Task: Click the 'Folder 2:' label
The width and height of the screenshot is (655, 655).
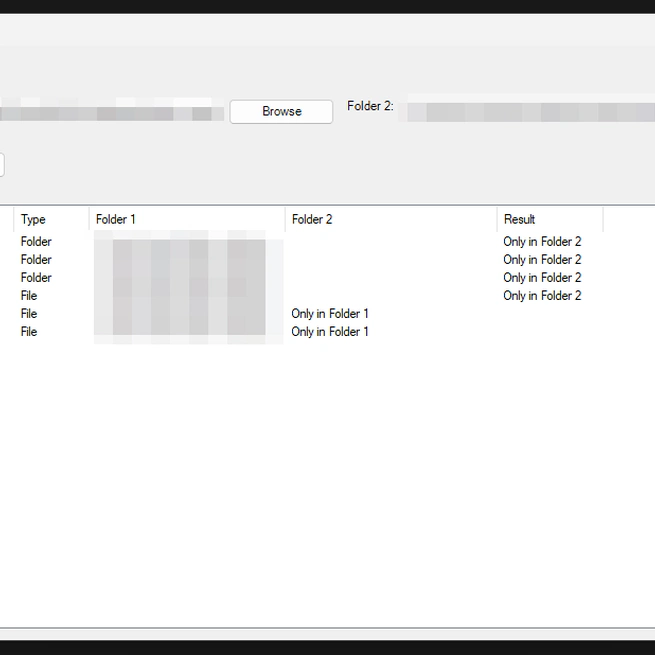Action: 370,106
